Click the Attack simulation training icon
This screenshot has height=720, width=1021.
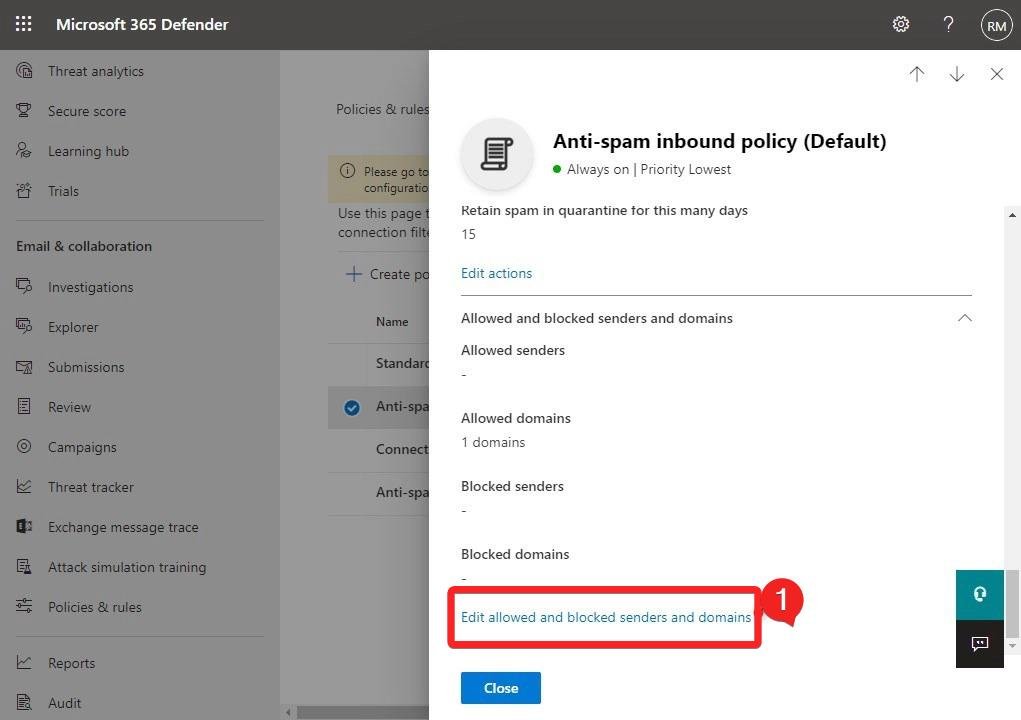point(23,567)
